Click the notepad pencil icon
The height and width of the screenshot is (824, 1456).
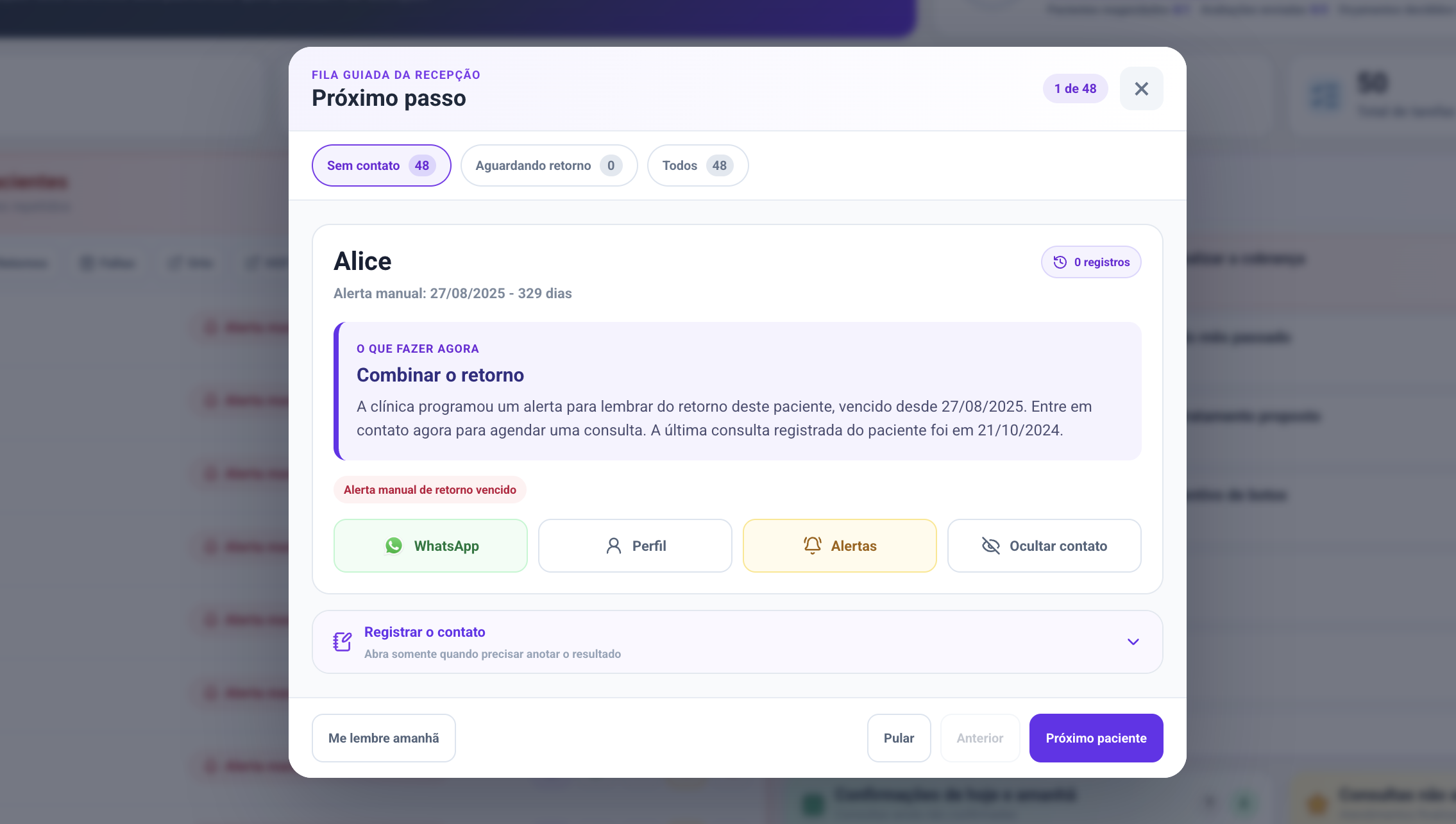point(343,642)
